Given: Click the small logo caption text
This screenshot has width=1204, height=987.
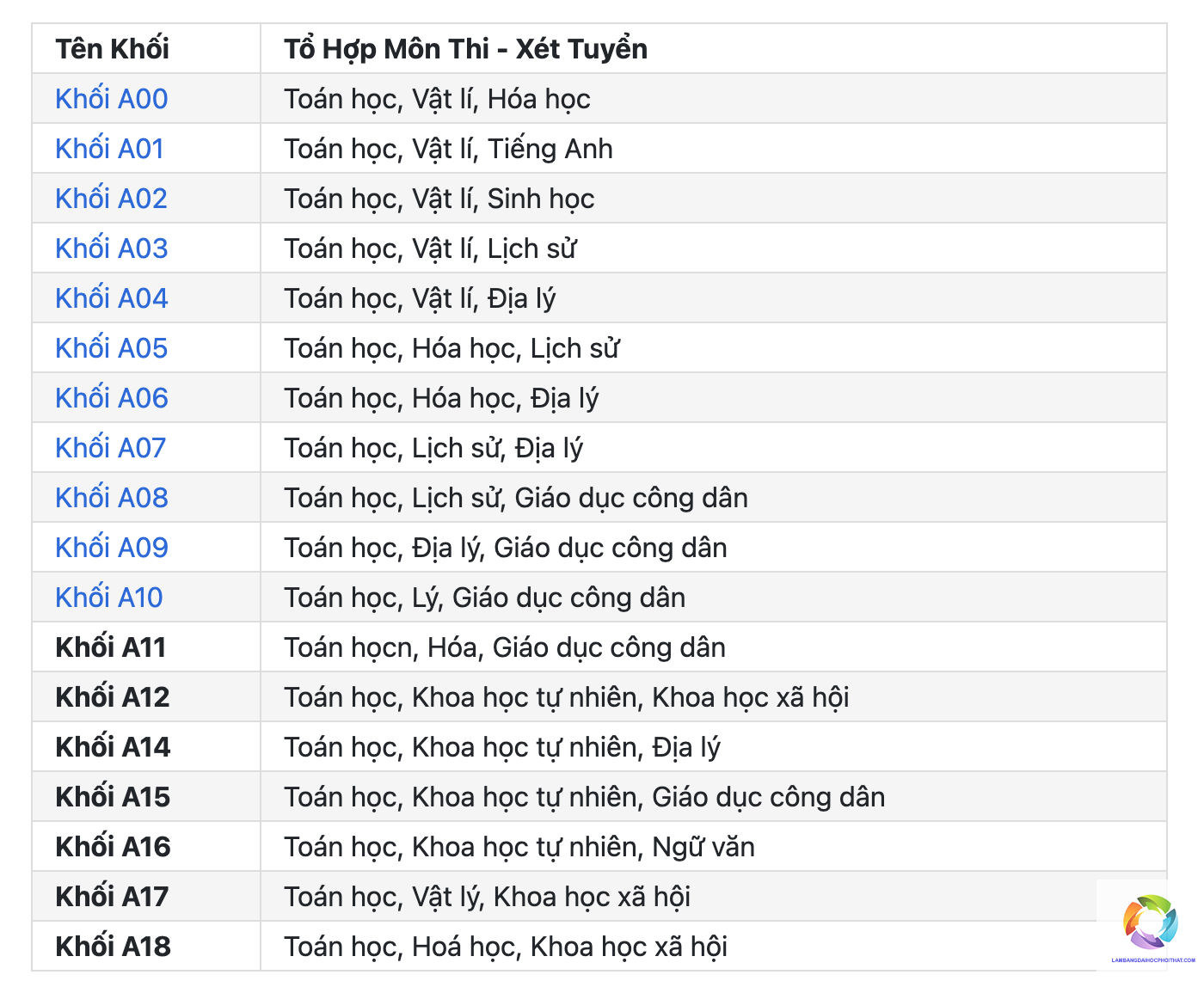Looking at the screenshot, I should click(x=1153, y=959).
